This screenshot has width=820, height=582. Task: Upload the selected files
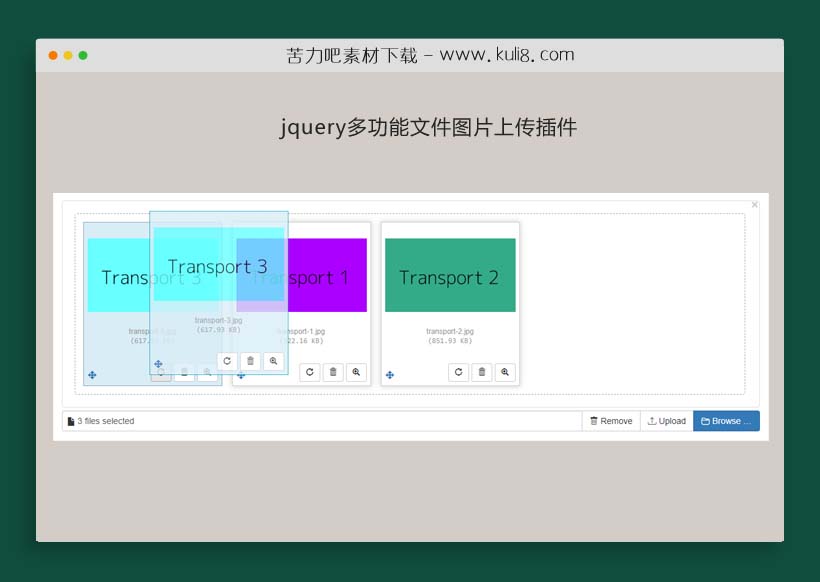666,421
